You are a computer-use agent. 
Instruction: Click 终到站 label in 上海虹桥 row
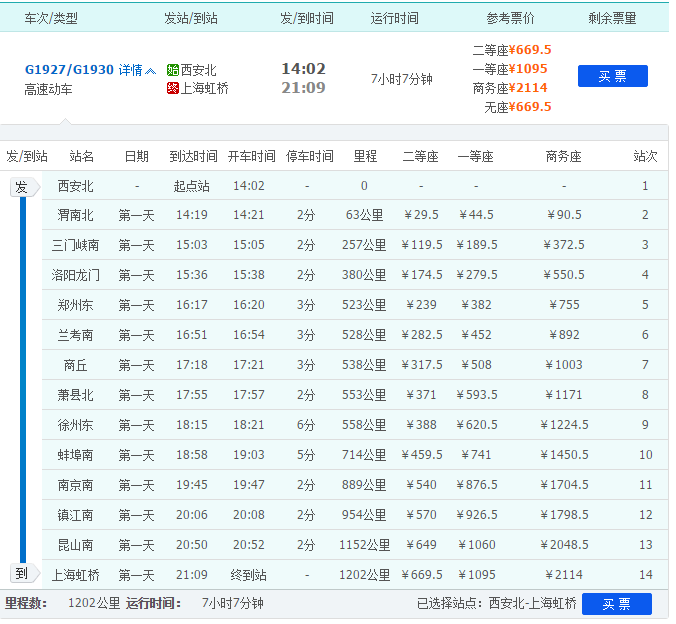click(249, 575)
